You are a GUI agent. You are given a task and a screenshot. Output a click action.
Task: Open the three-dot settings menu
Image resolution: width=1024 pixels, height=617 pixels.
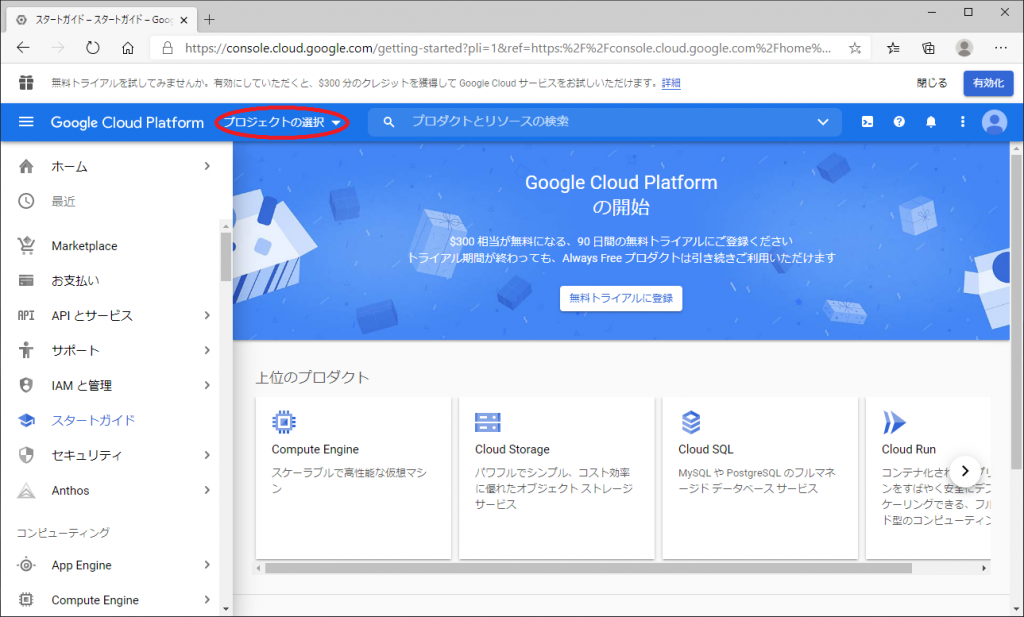point(963,122)
